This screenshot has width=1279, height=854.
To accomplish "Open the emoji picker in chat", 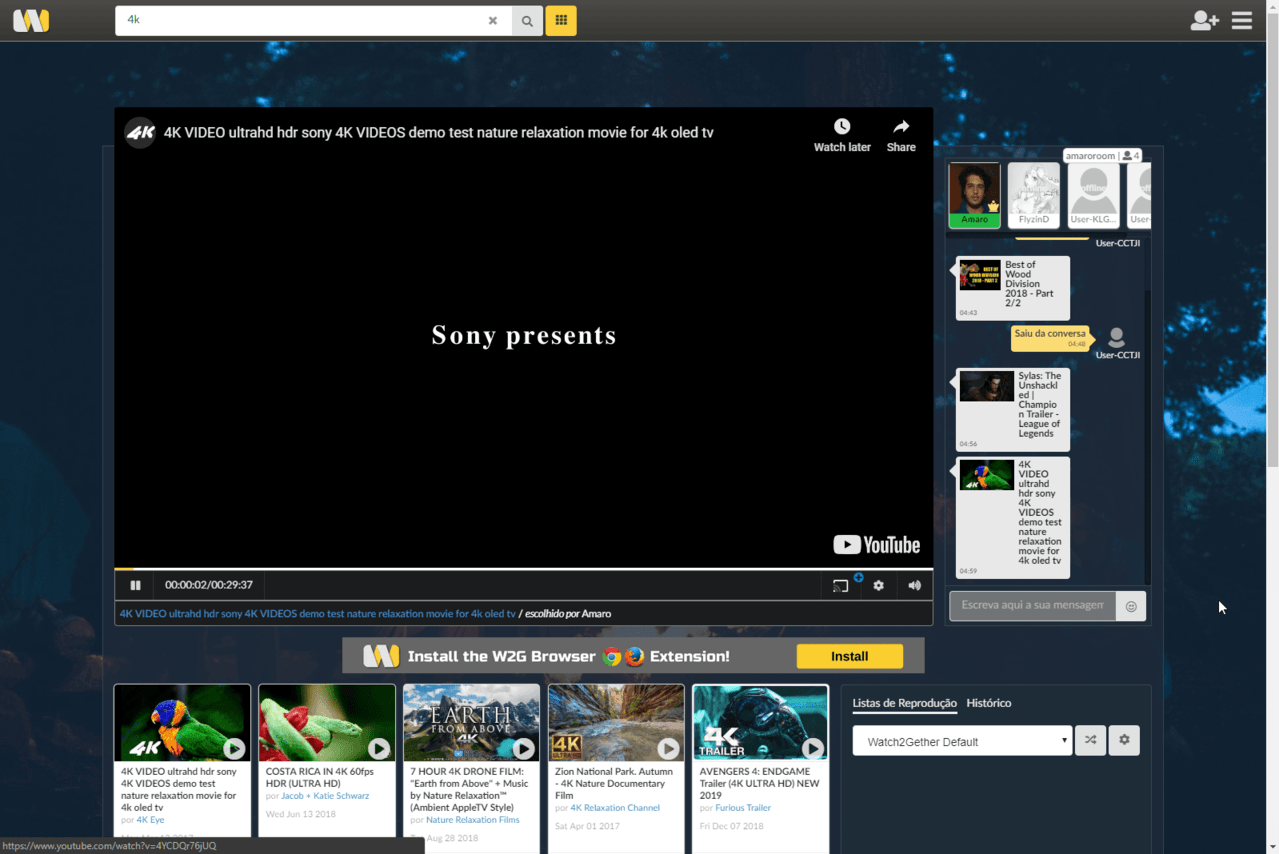I will (1131, 606).
